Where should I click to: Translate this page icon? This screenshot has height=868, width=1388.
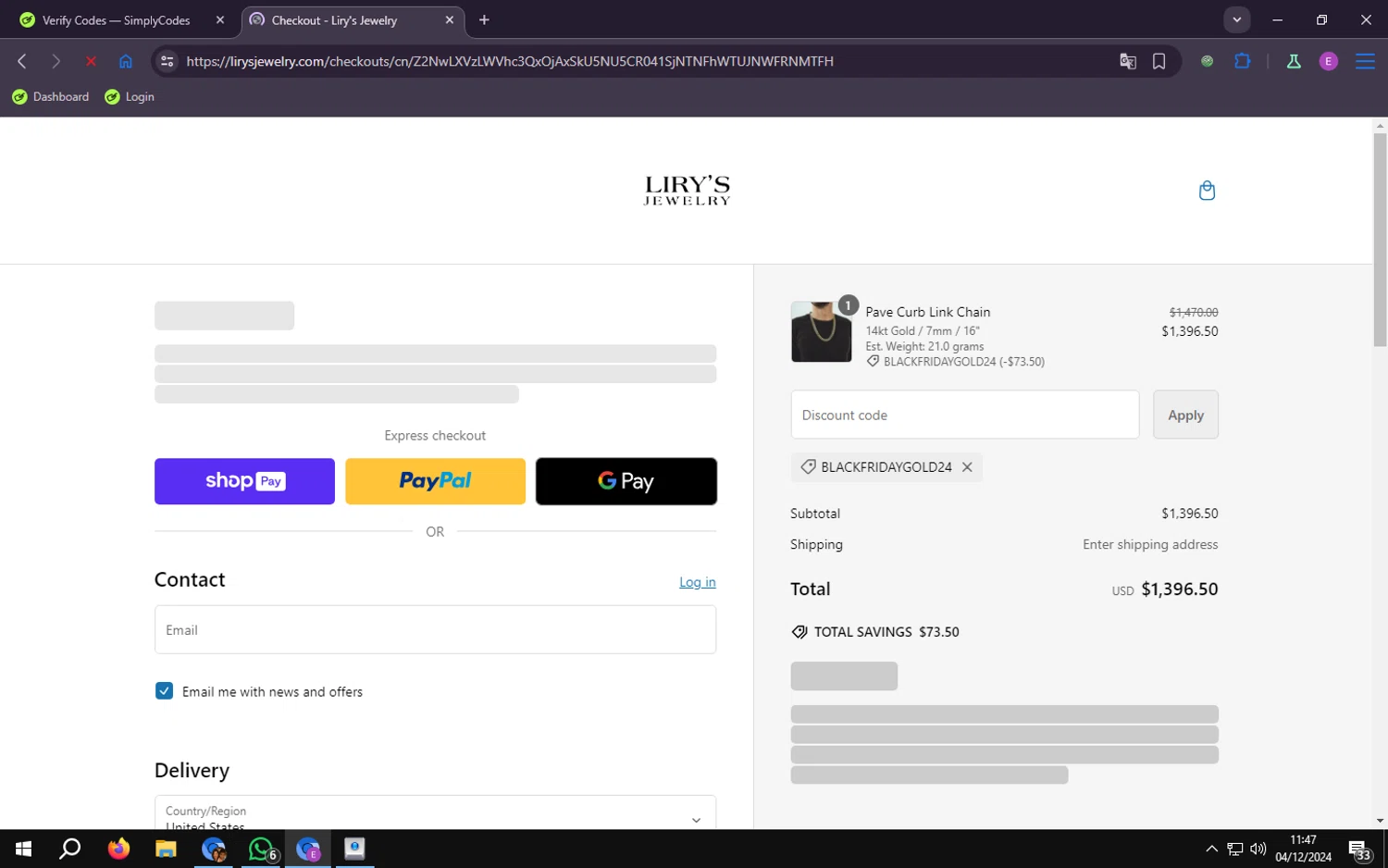pos(1127,61)
